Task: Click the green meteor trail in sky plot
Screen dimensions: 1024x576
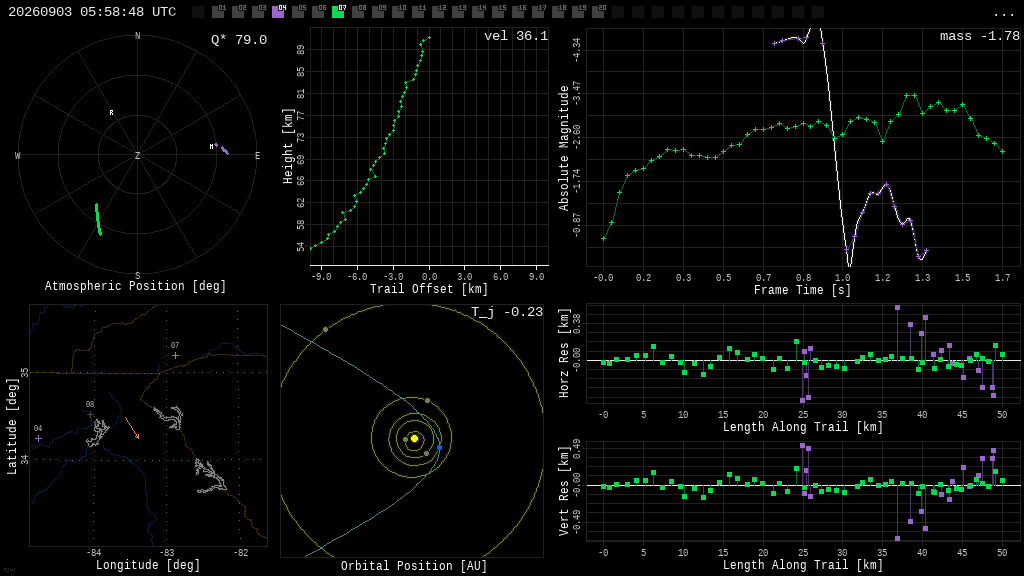Action: [x=98, y=219]
